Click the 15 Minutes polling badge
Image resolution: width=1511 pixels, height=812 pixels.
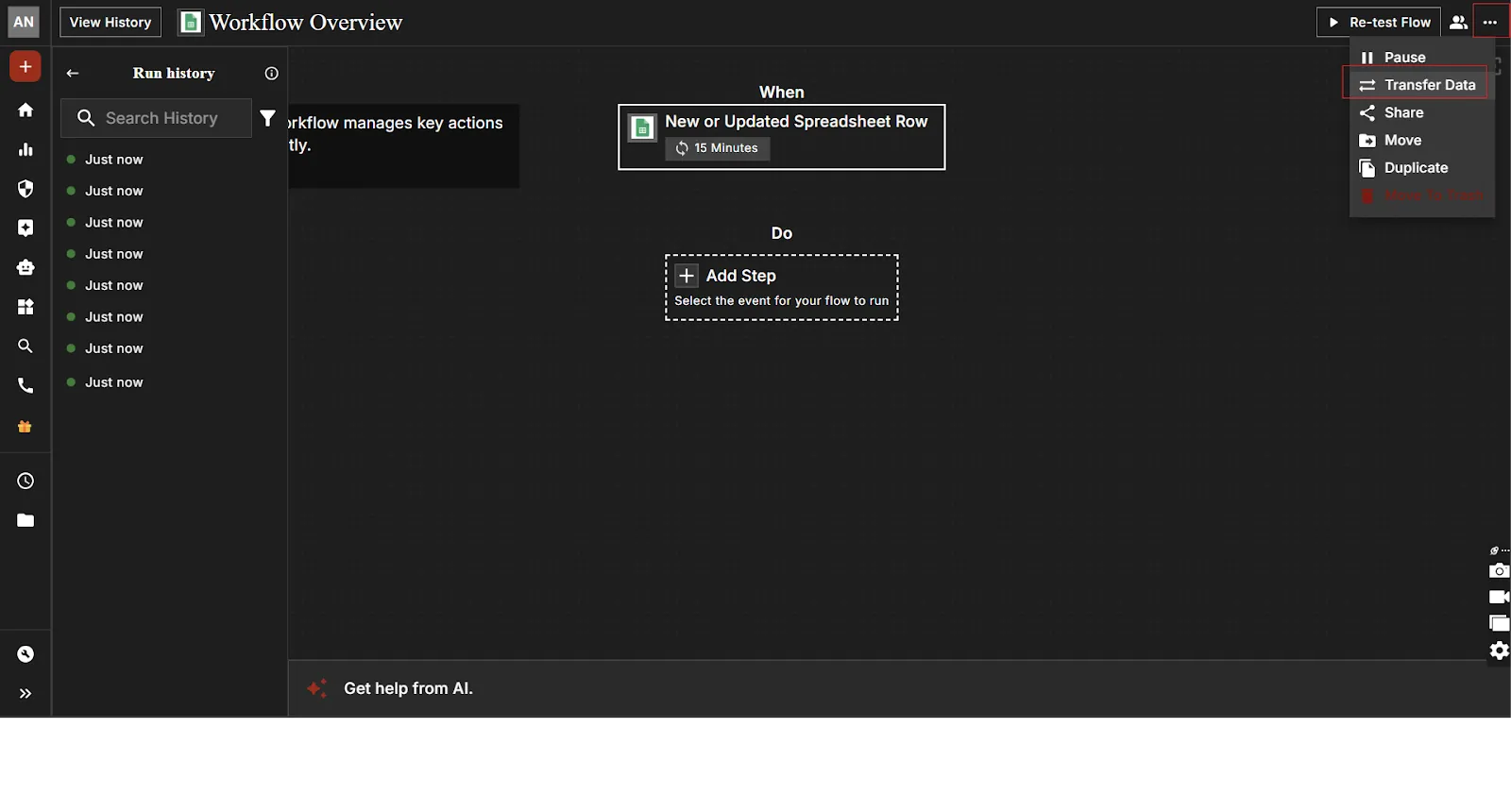[x=718, y=148]
